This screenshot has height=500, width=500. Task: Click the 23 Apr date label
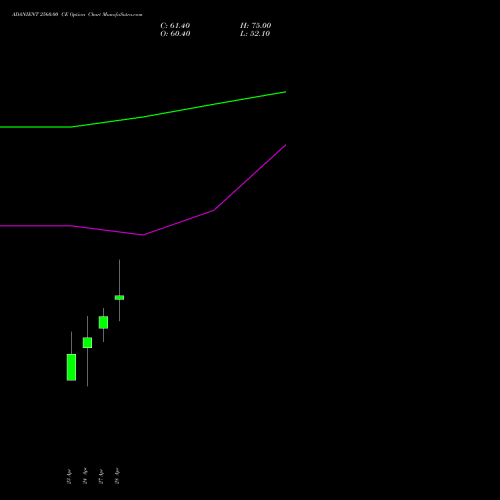pyautogui.click(x=69, y=476)
